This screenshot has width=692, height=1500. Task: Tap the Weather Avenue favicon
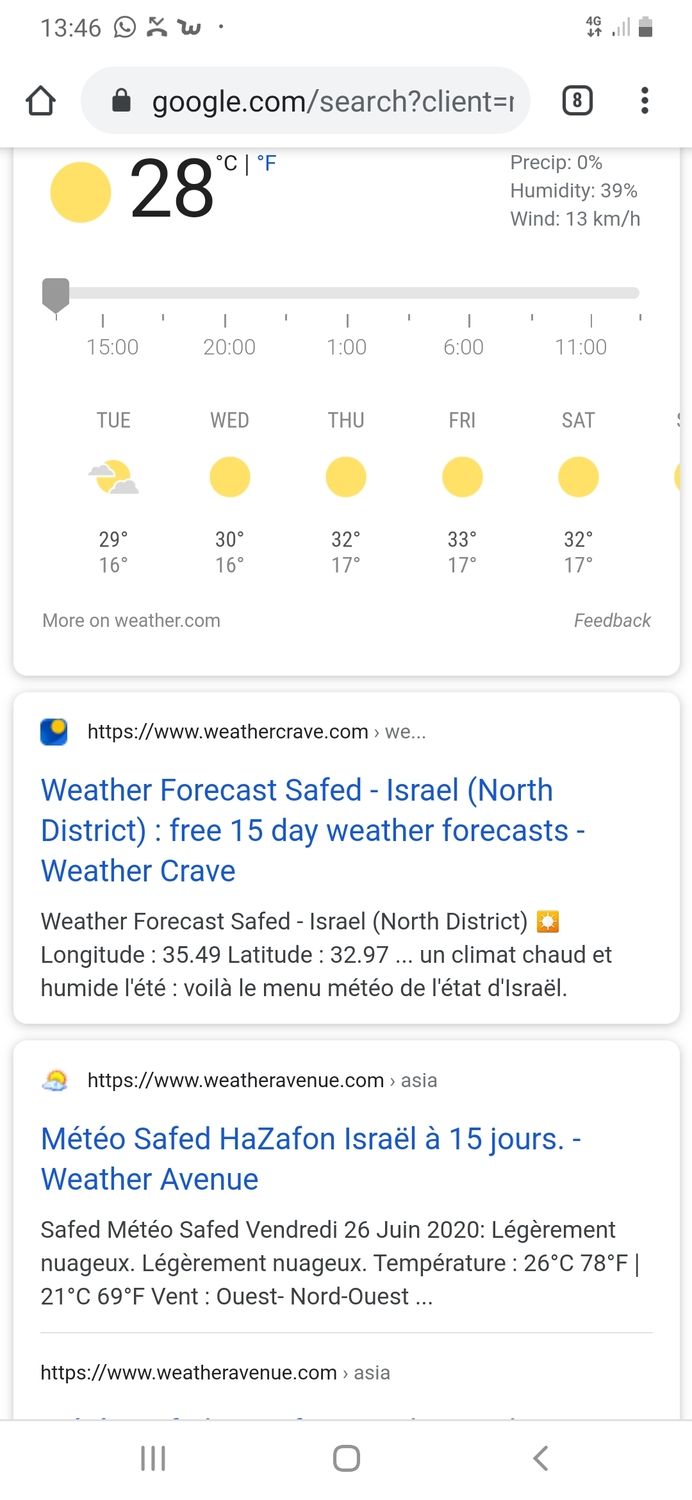click(54, 1081)
